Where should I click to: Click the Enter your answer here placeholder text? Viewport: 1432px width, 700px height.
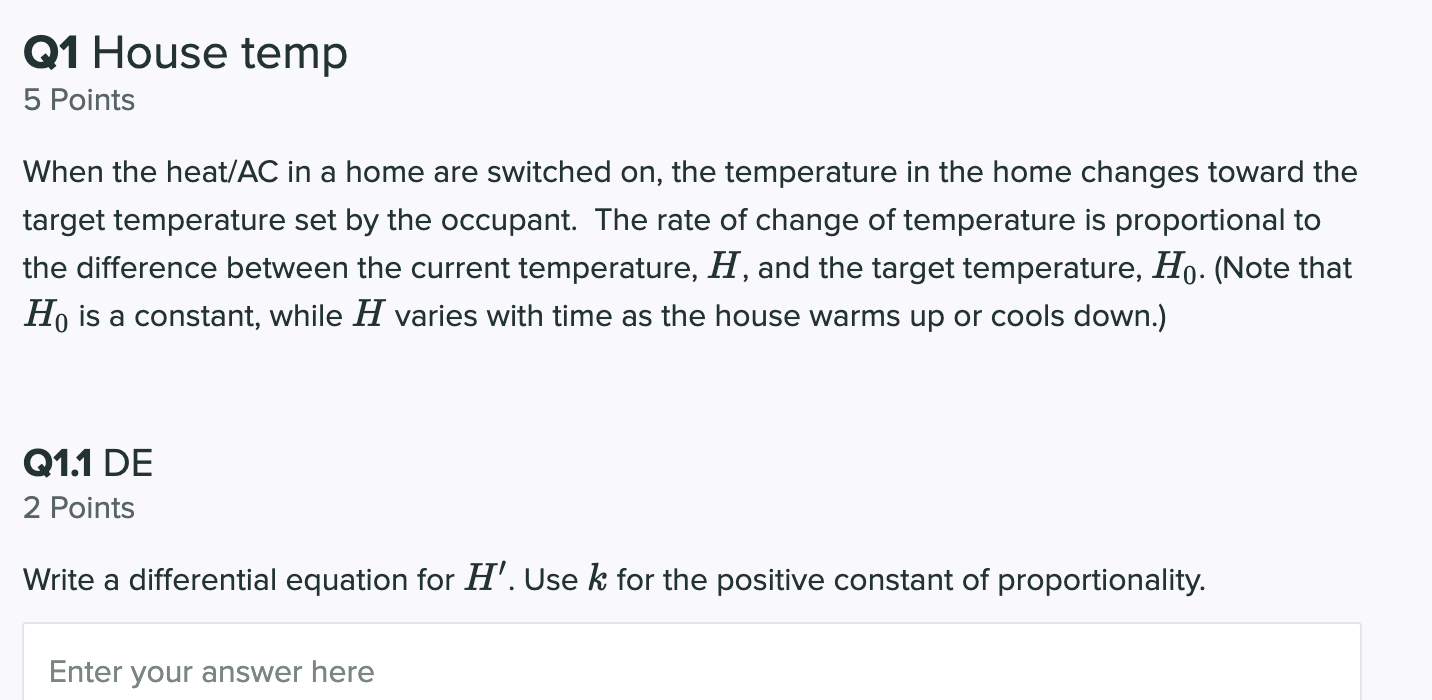tap(212, 672)
